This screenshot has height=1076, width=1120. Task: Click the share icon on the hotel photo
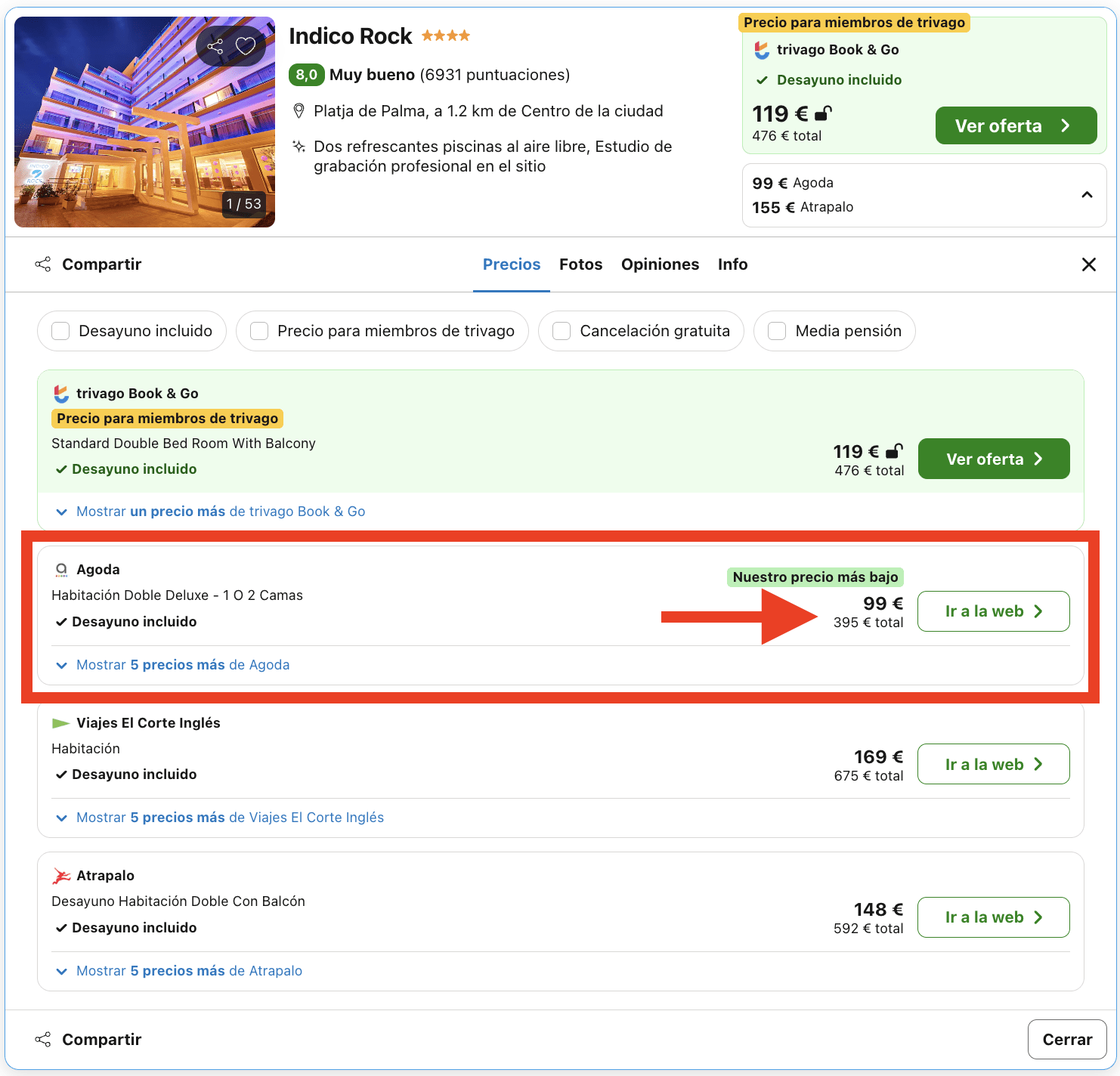tap(217, 46)
